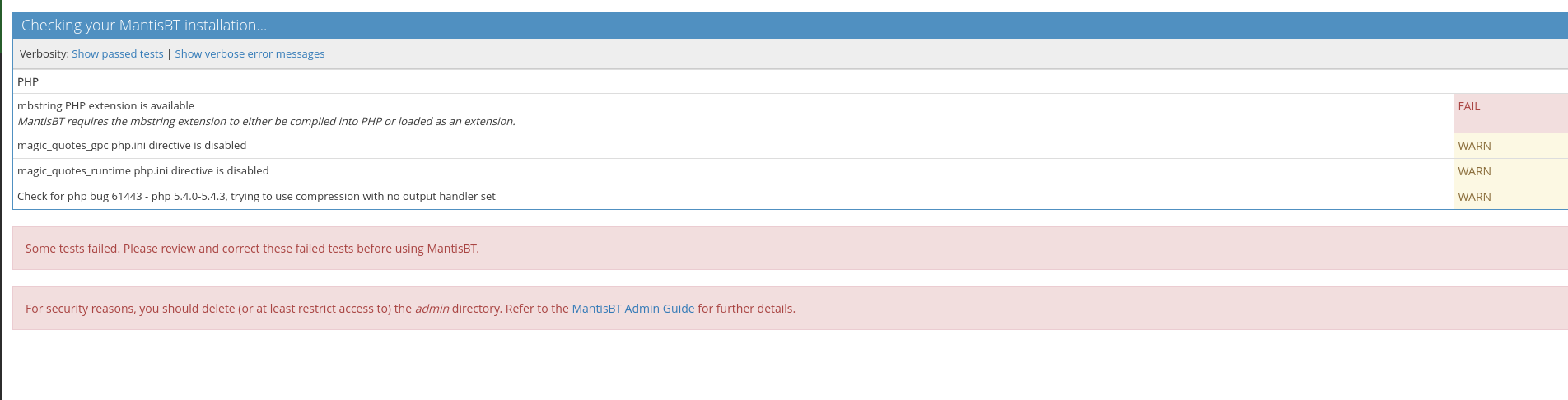Click the FAIL status cell for mbstring
The image size is (1568, 400).
point(1510,114)
